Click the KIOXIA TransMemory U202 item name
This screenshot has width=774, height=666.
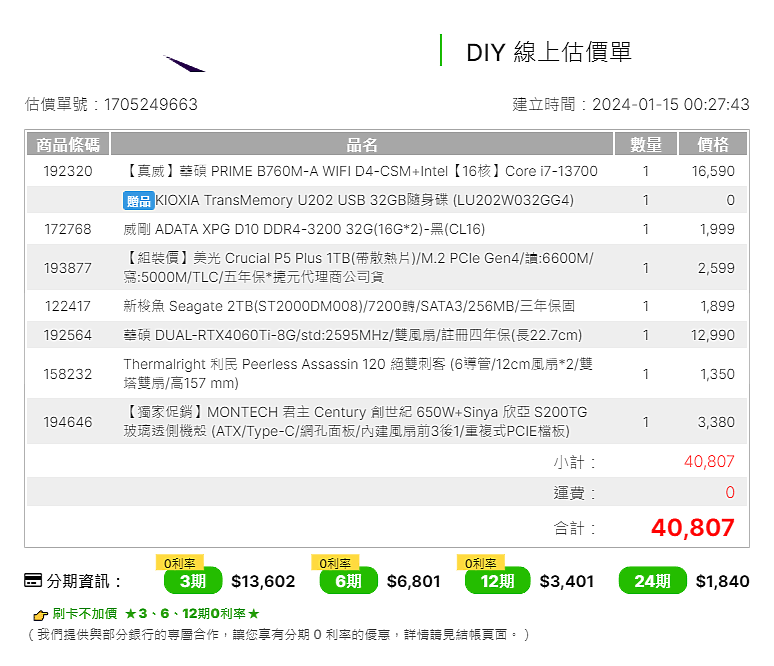tap(364, 200)
